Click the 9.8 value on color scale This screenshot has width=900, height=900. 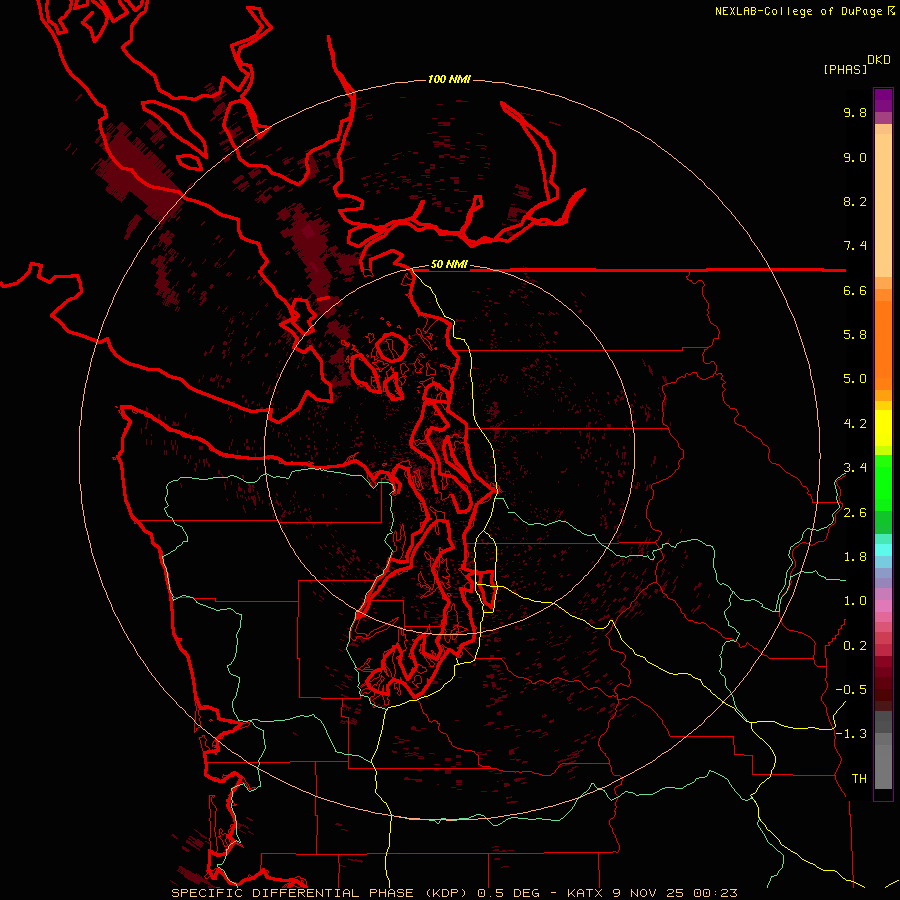tap(855, 112)
